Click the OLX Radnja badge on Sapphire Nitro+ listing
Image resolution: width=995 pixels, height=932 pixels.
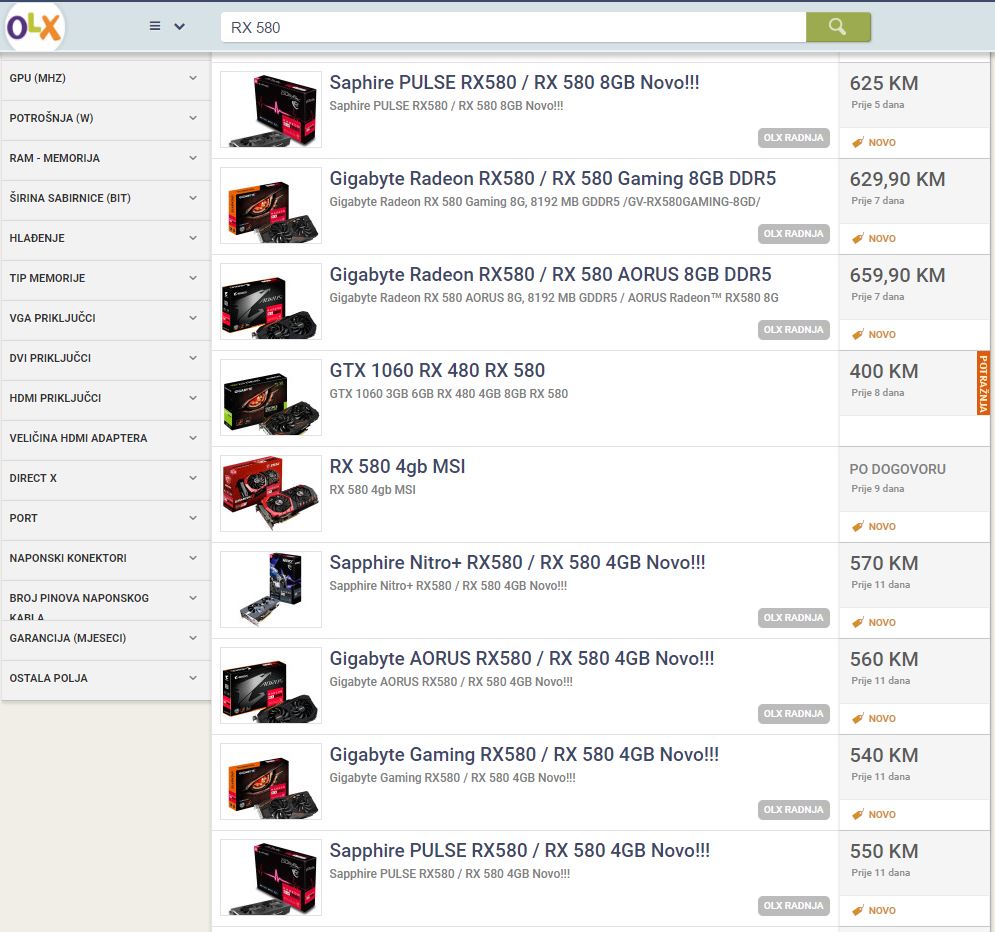tap(793, 618)
